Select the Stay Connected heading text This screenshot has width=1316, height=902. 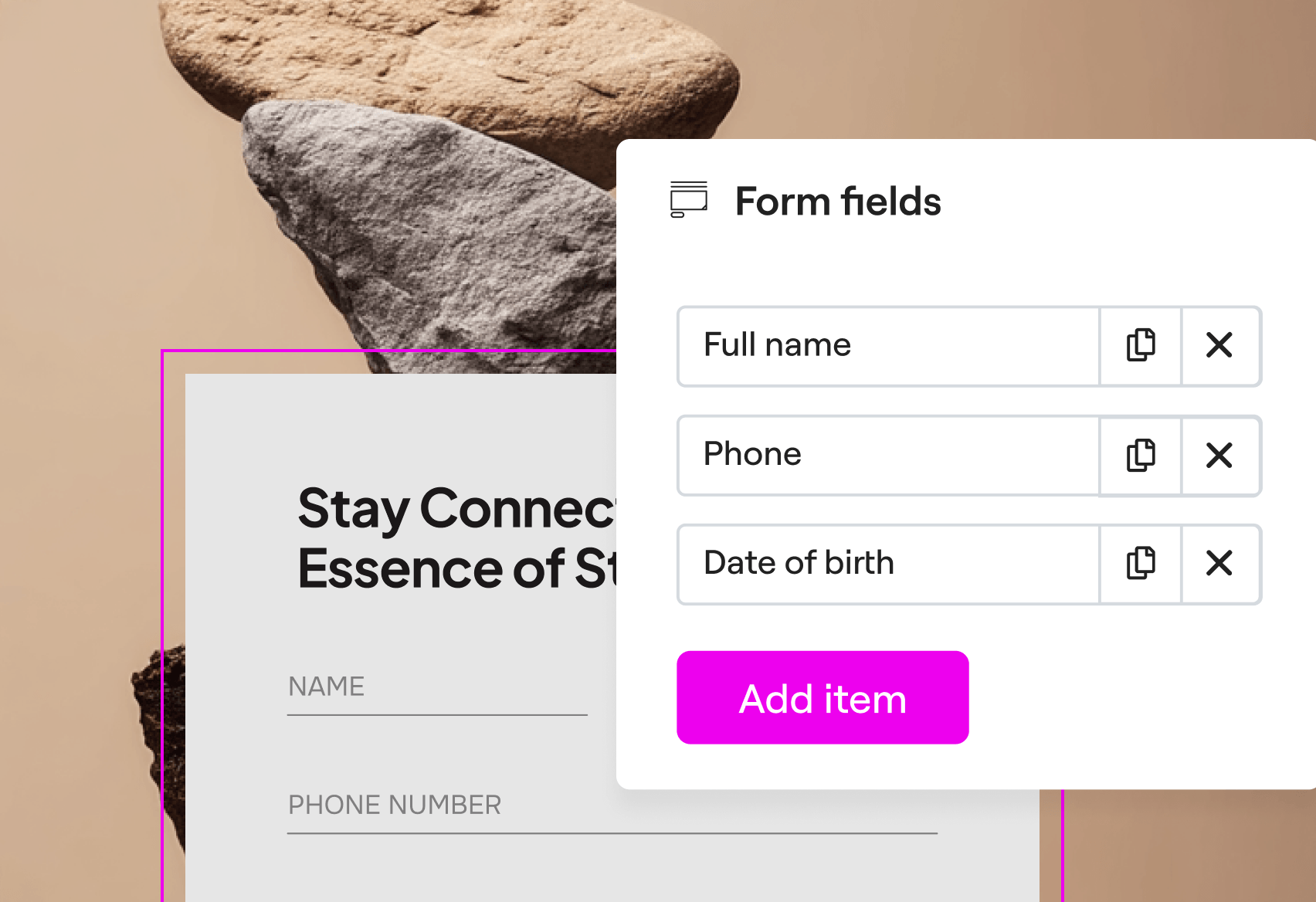tap(456, 510)
